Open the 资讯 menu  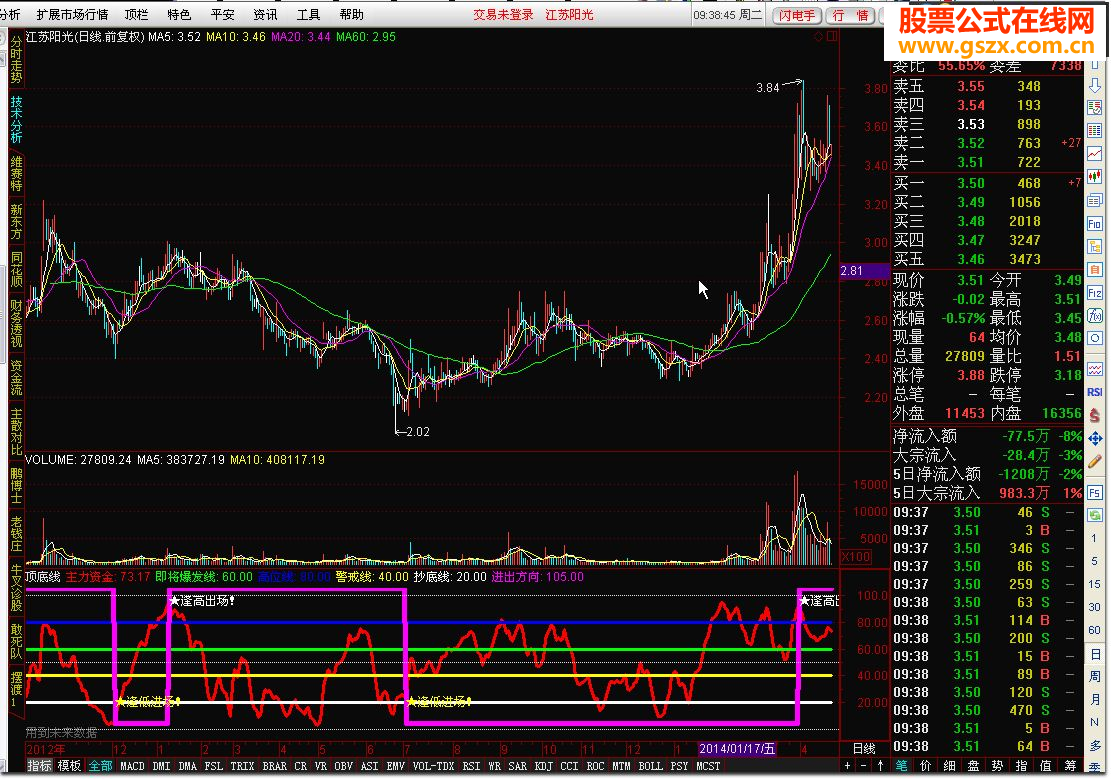coord(265,14)
